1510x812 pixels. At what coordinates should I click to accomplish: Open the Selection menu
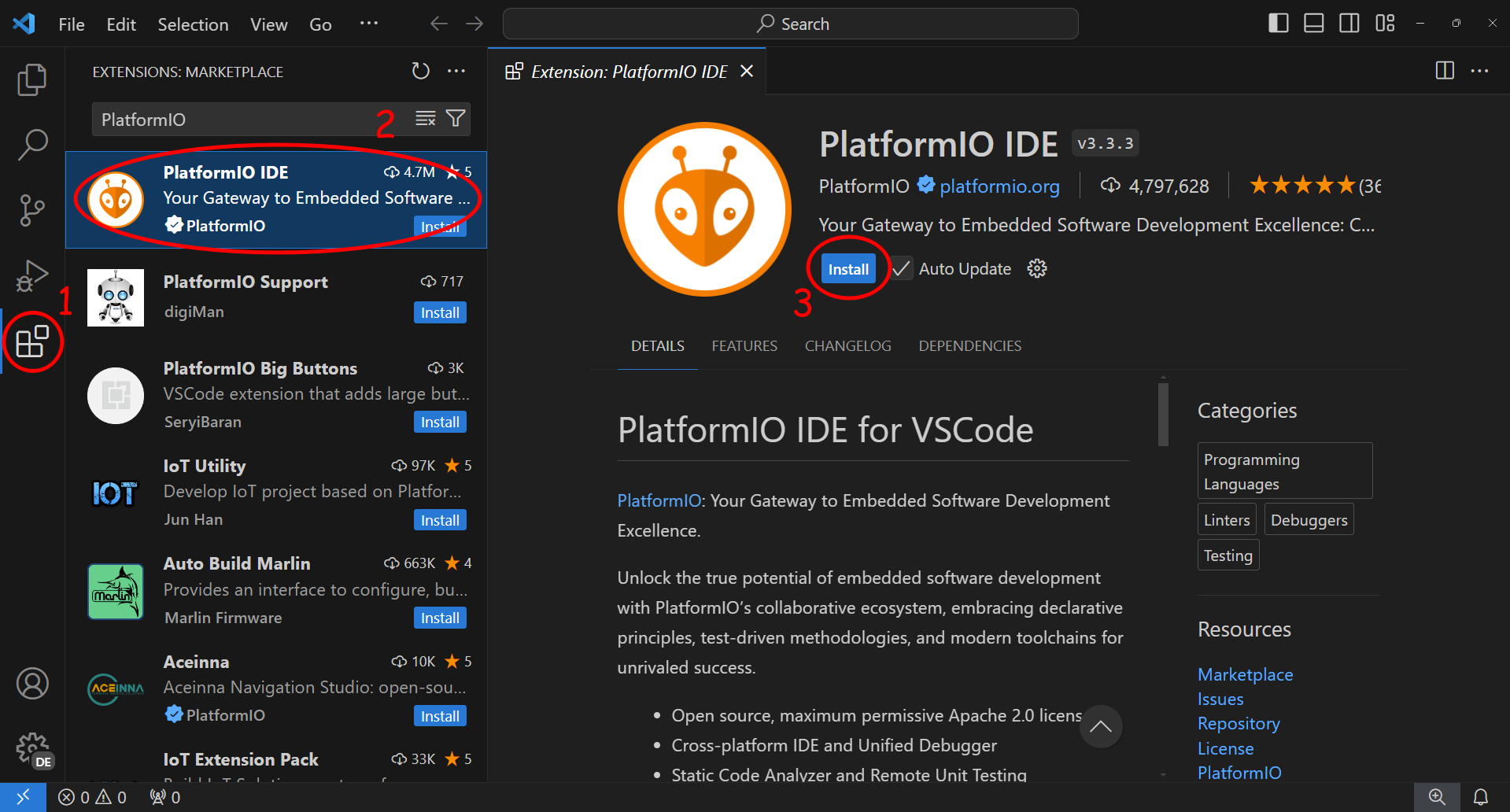[x=193, y=24]
